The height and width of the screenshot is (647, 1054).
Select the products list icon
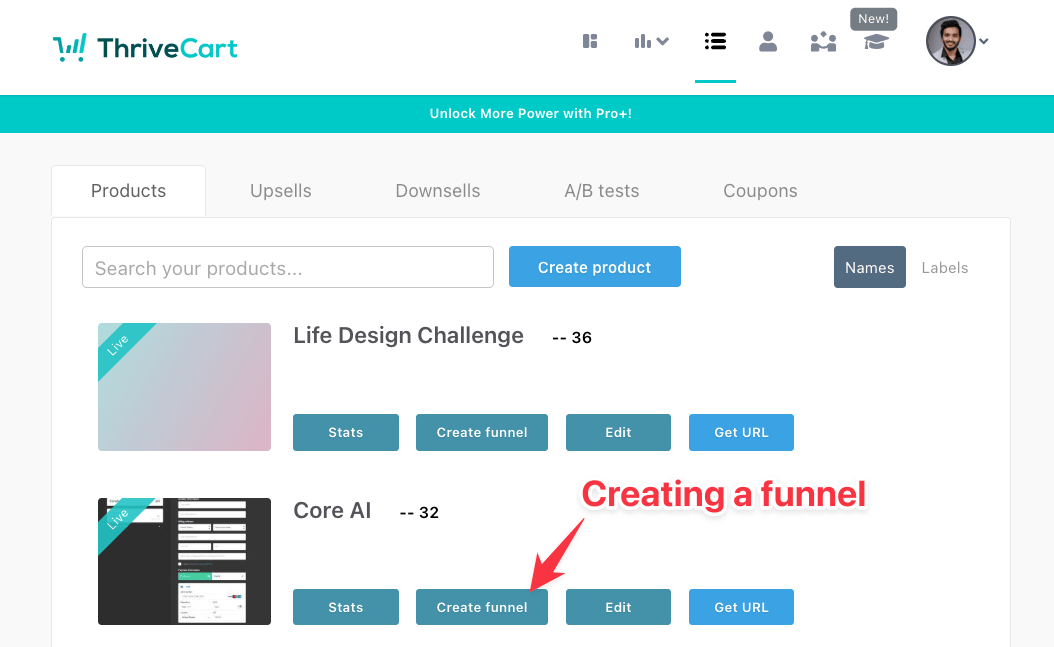pyautogui.click(x=715, y=42)
